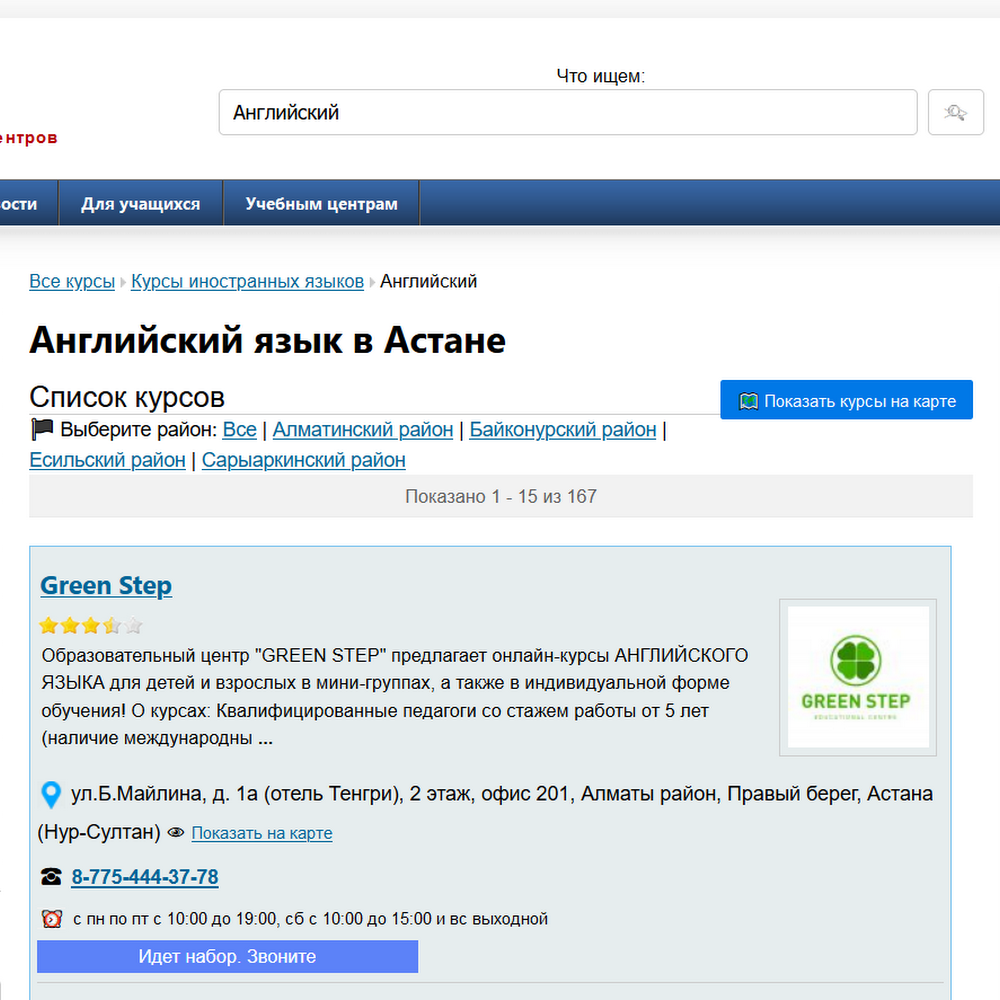Filter by Байконурский район
This screenshot has height=1000, width=1000.
click(x=562, y=430)
